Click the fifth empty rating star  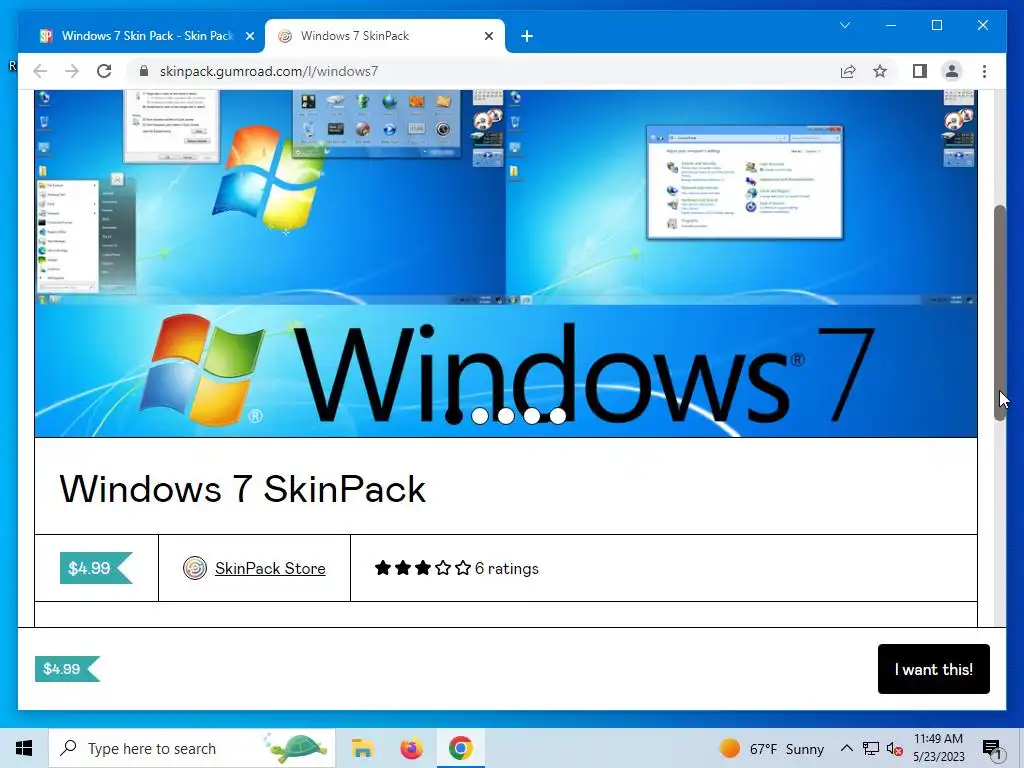coord(463,568)
